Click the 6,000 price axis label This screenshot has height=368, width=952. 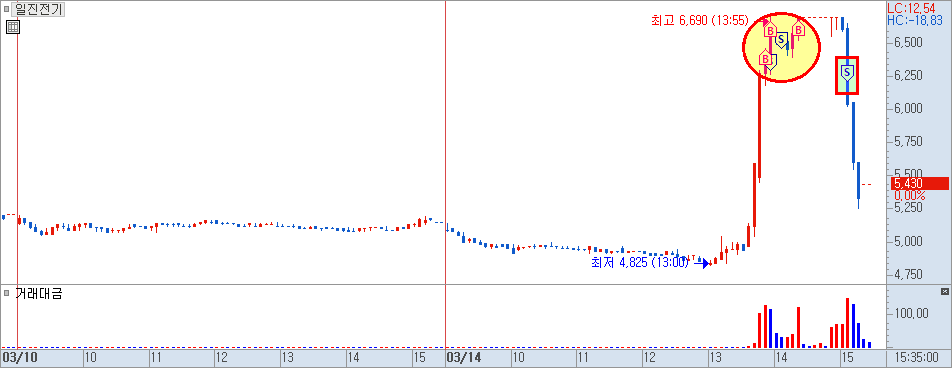908,108
